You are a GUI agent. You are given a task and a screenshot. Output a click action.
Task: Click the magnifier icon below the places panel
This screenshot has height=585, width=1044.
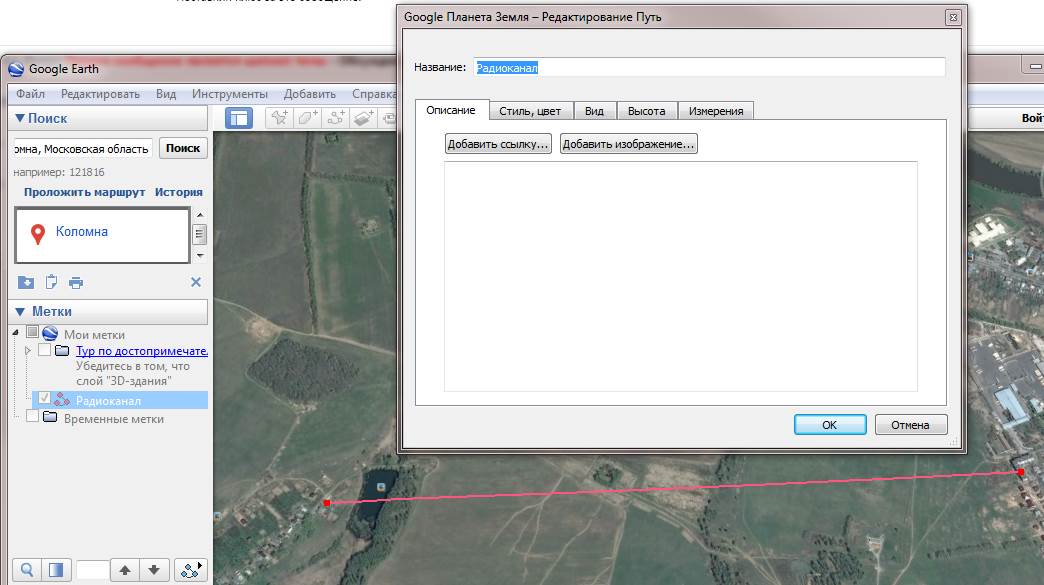point(27,570)
